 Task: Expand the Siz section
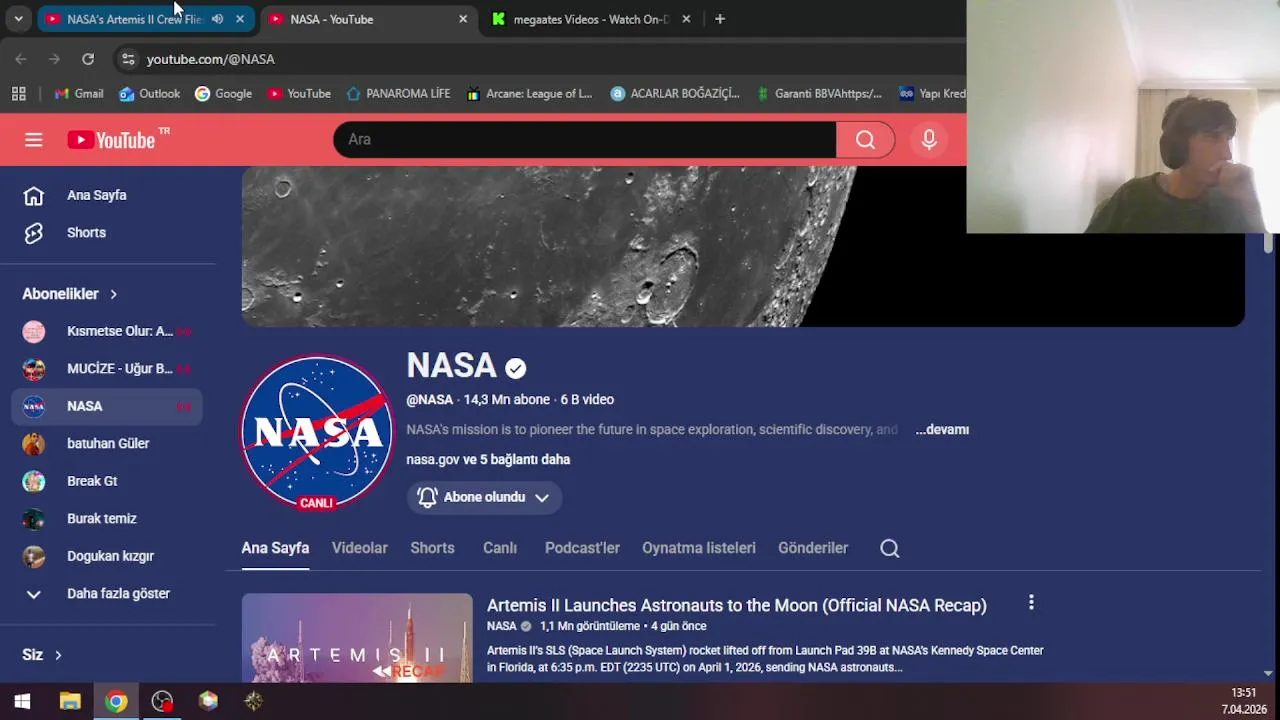tap(42, 655)
